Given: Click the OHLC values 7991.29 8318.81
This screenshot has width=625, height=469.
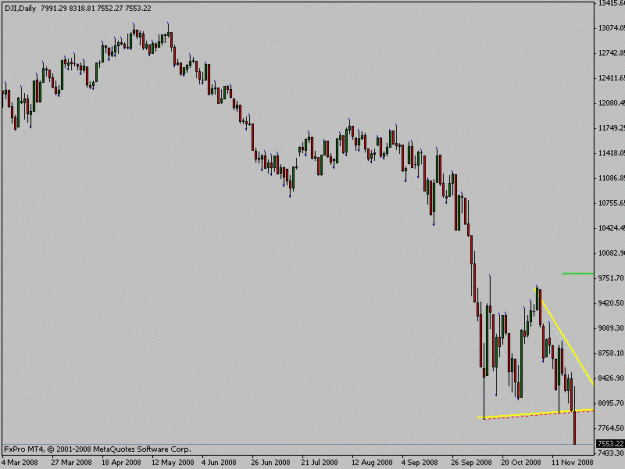Looking at the screenshot, I should (68, 8).
